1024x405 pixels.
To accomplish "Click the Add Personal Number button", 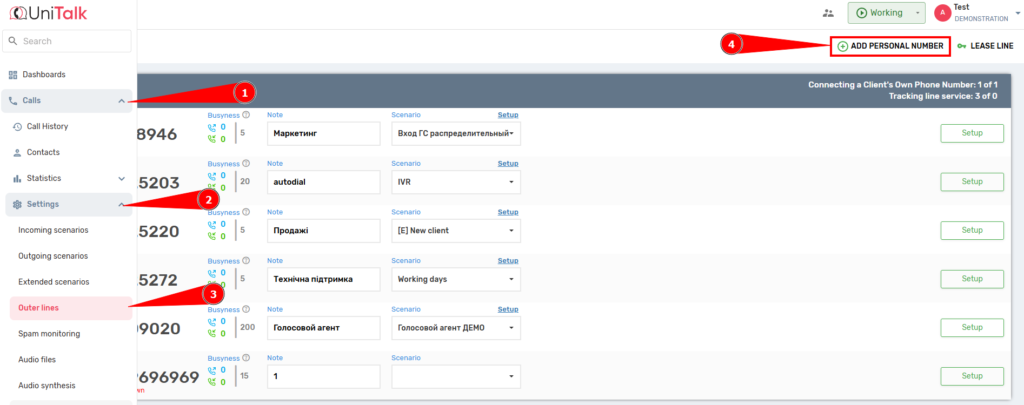I will (x=889, y=46).
